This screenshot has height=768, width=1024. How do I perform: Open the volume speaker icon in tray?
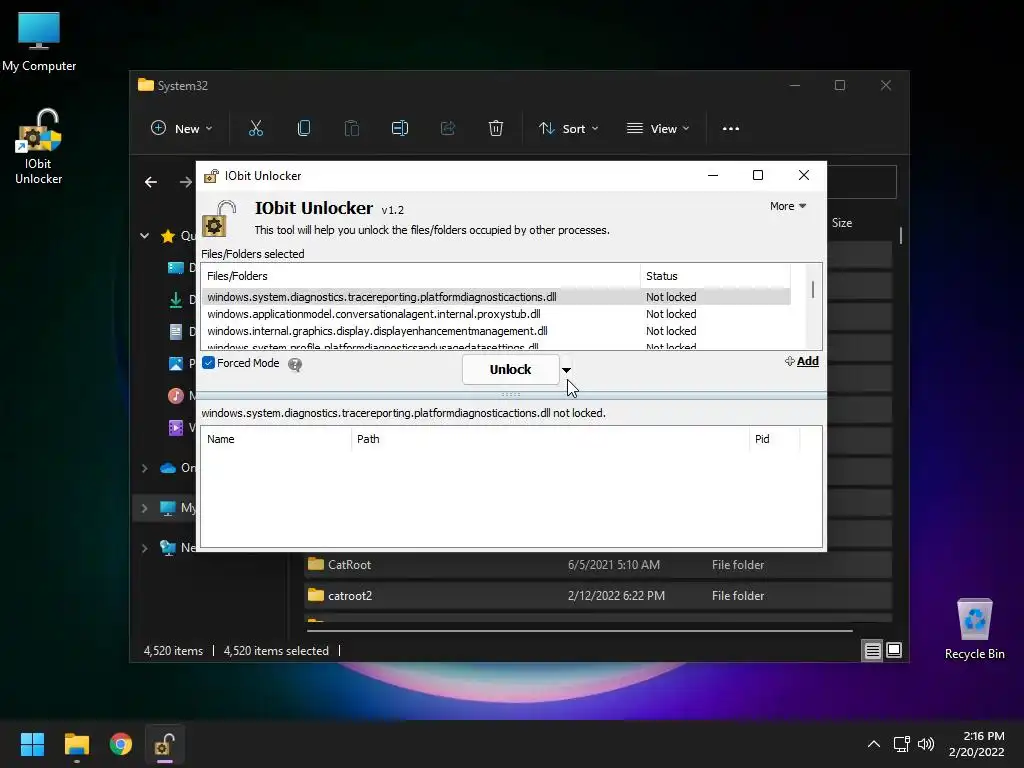(x=926, y=744)
